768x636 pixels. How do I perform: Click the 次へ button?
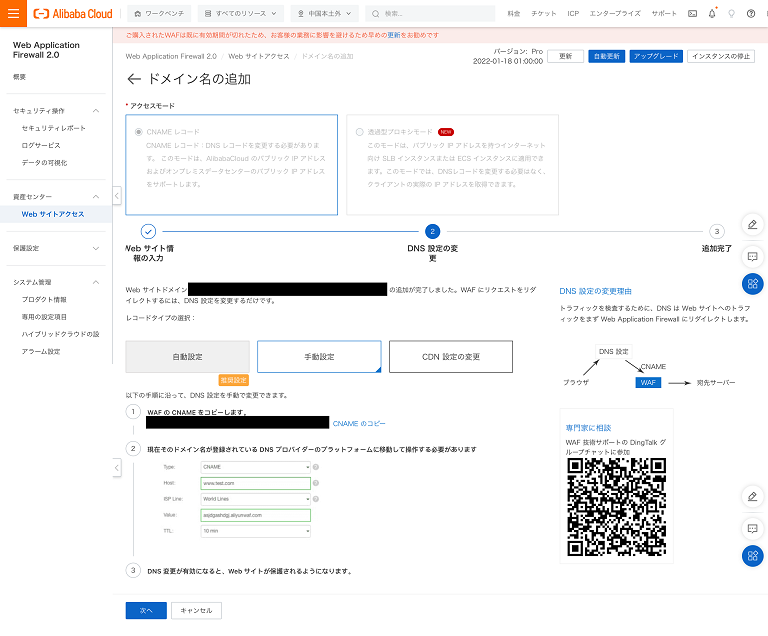(x=146, y=610)
